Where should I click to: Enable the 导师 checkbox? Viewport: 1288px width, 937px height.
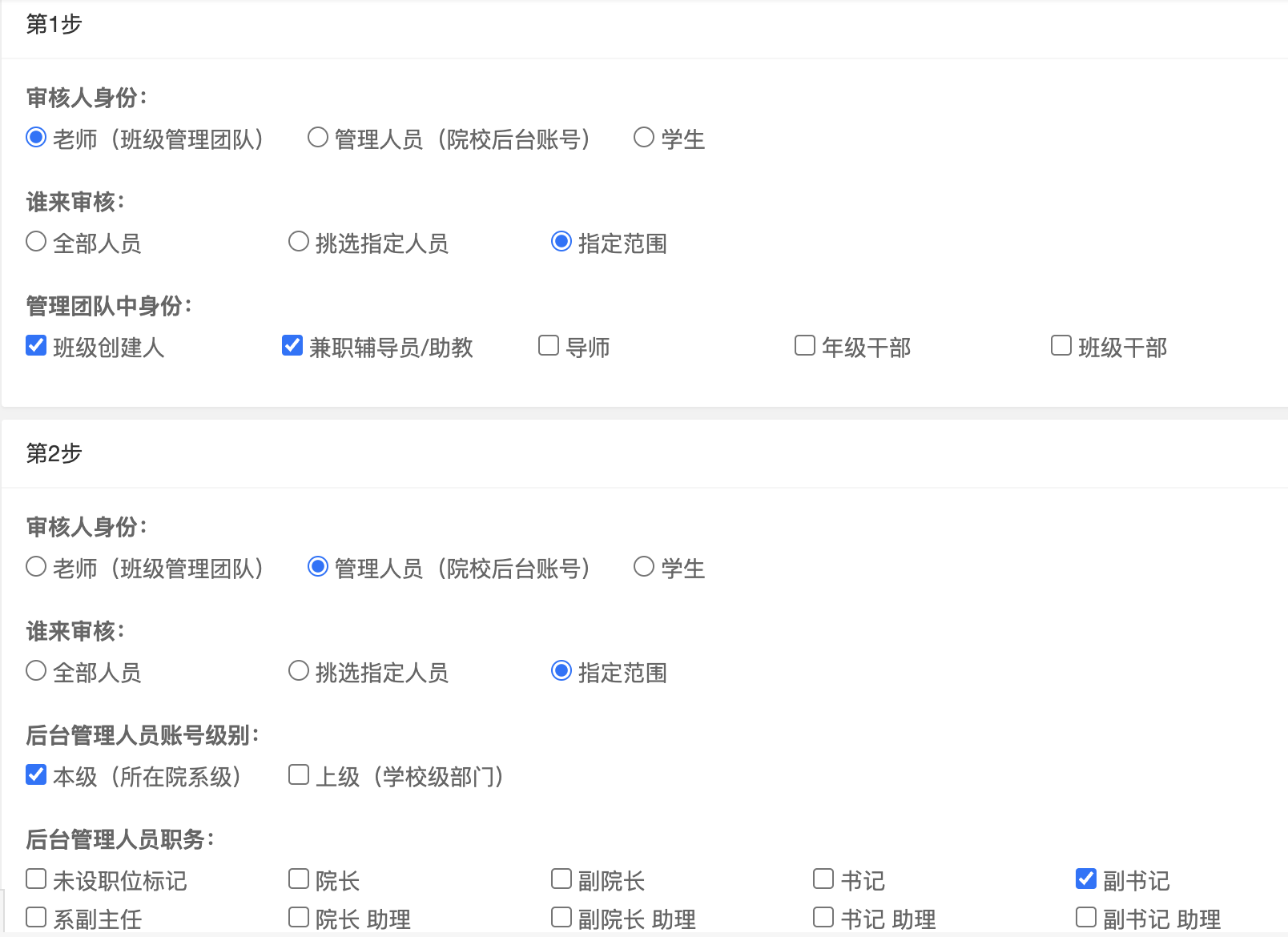549,346
